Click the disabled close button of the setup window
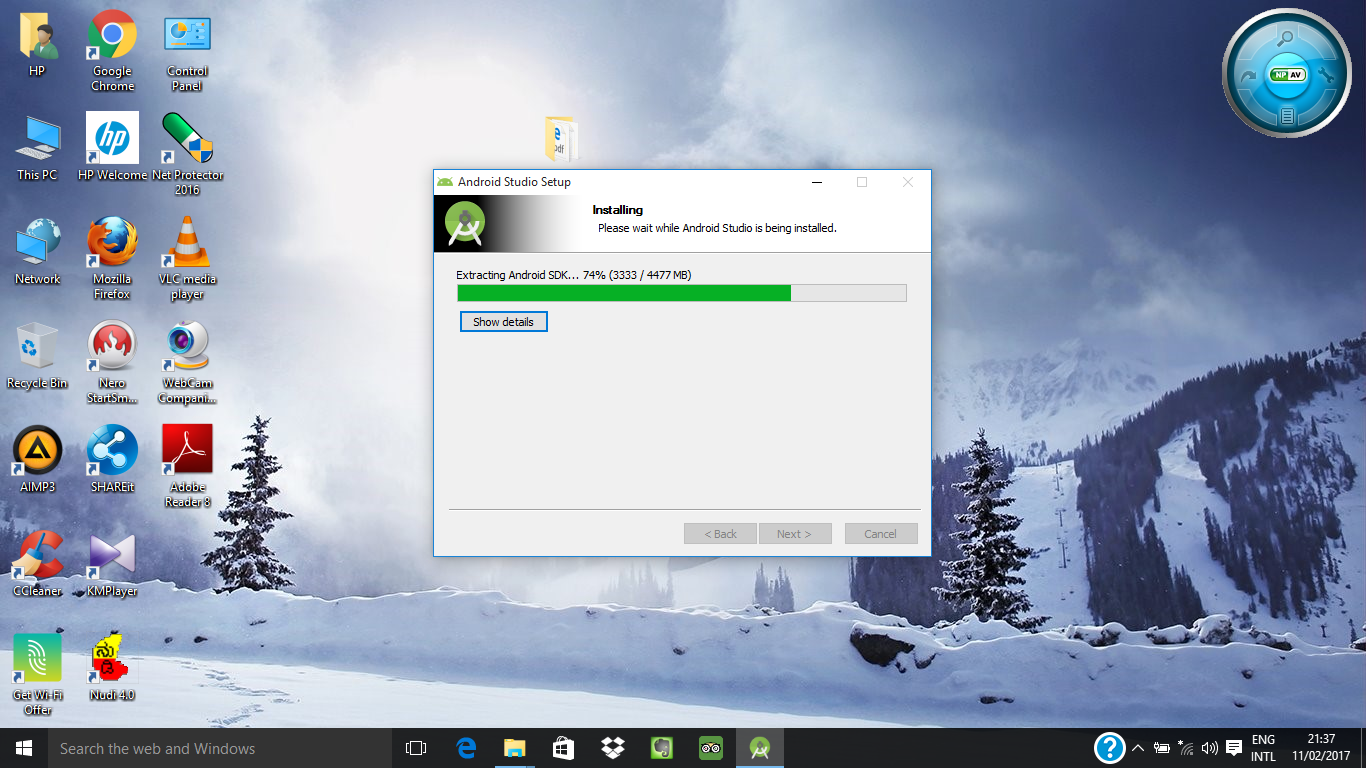1366x768 pixels. [908, 182]
